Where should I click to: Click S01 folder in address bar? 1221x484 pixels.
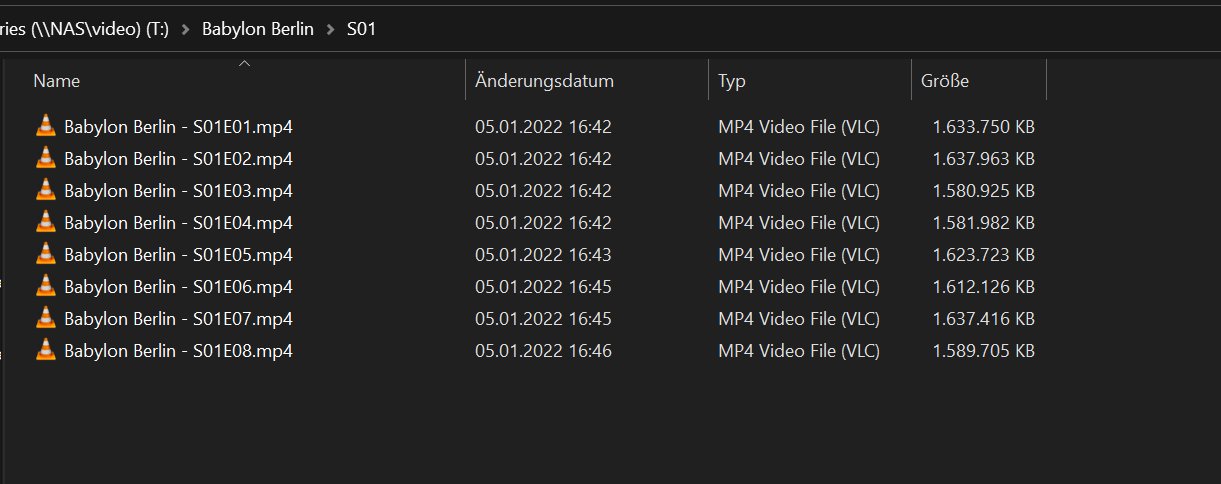pyautogui.click(x=361, y=29)
